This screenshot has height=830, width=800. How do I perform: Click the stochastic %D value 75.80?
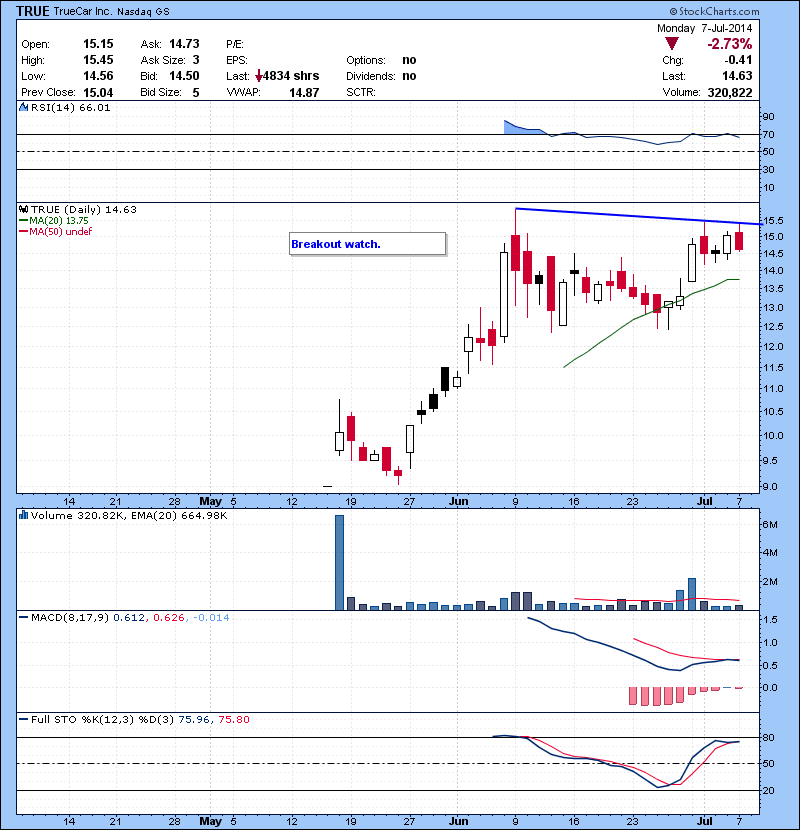point(233,719)
